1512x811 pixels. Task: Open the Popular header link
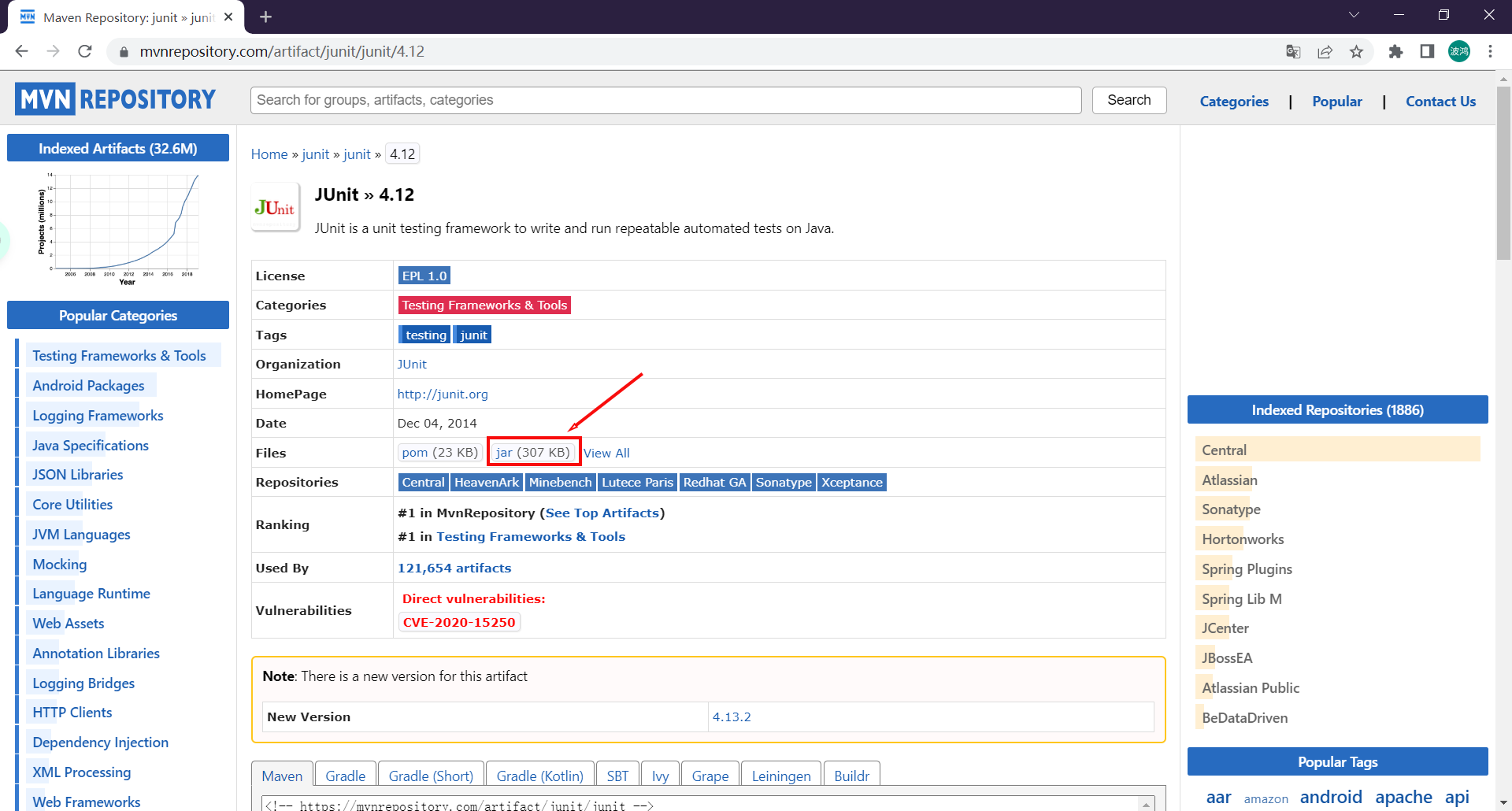click(x=1336, y=102)
